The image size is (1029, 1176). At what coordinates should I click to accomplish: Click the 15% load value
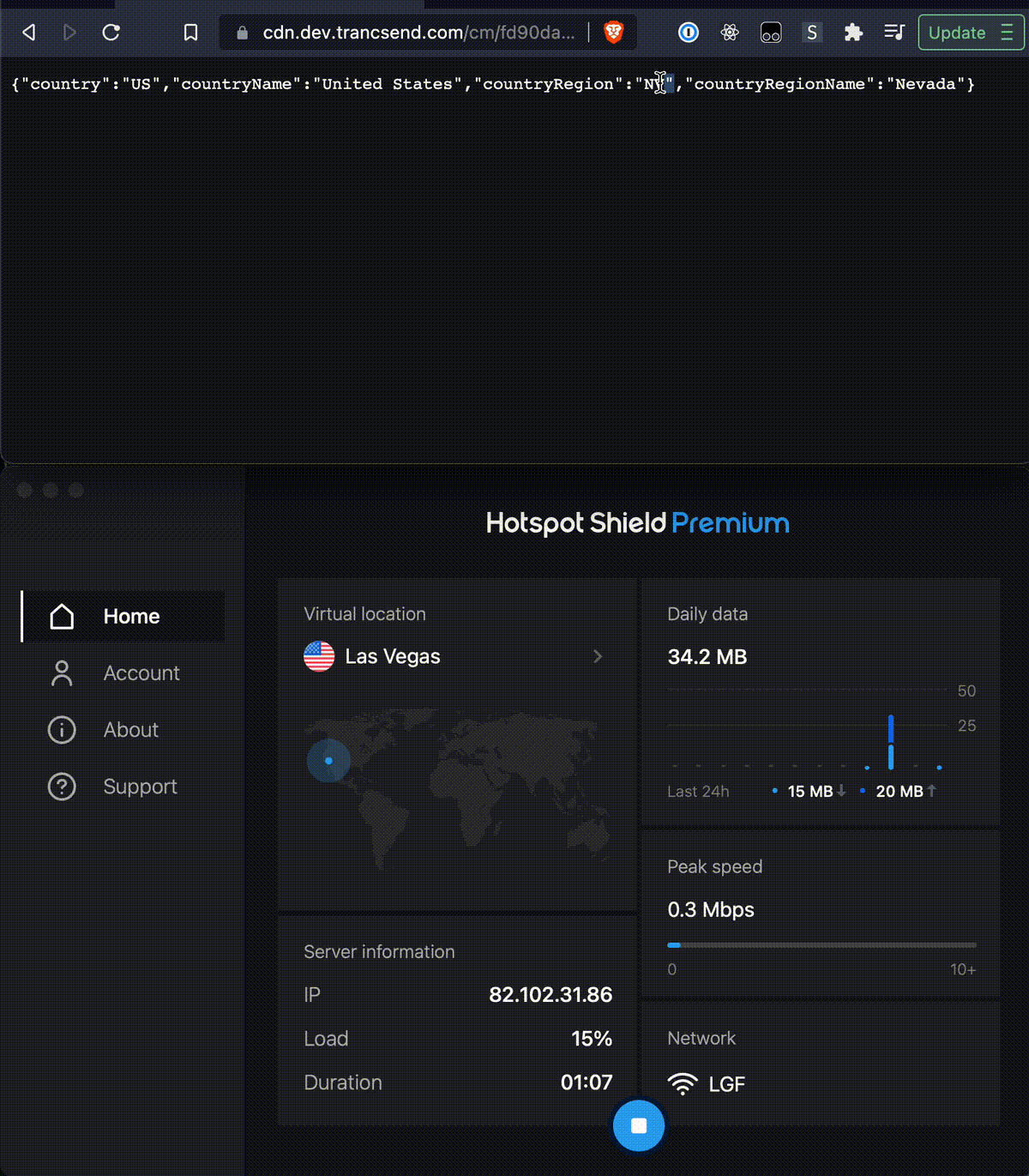click(x=592, y=1039)
